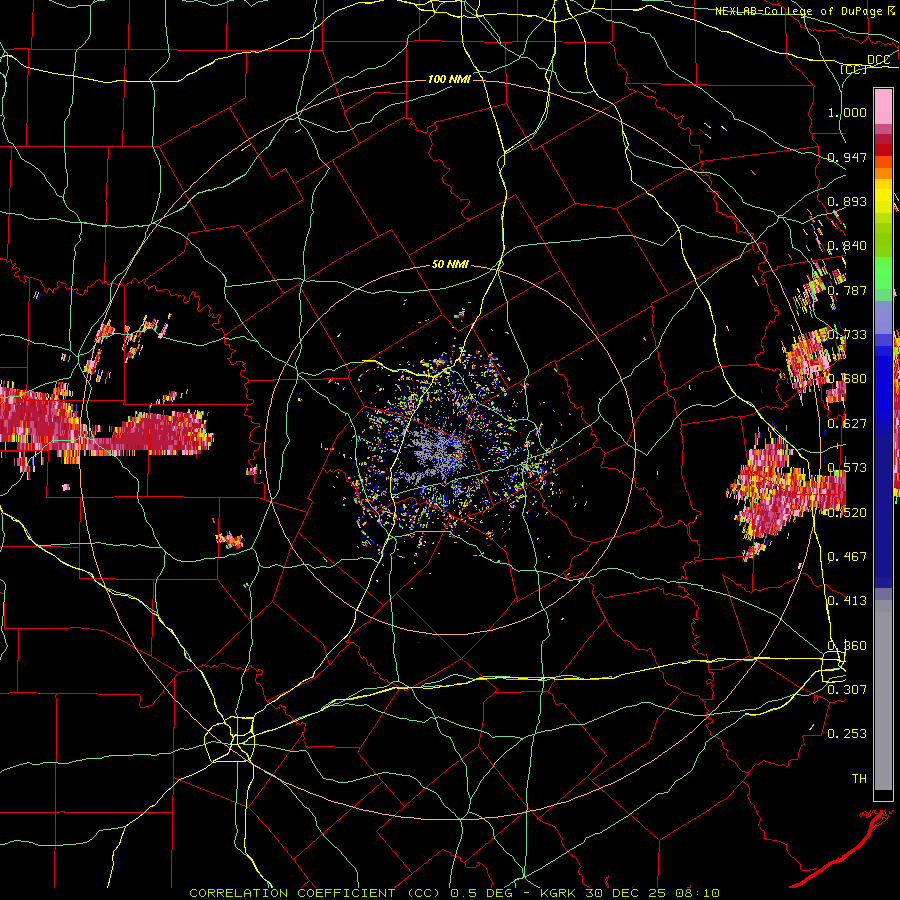
Task: Select the 0.360 scale value
Action: tap(847, 646)
